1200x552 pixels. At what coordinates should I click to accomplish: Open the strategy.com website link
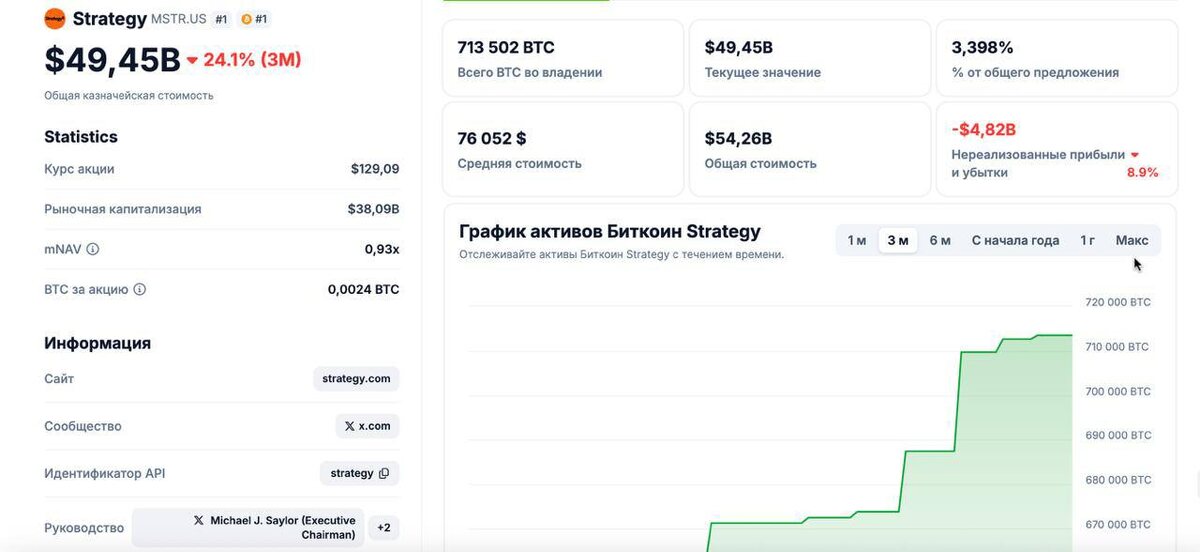[x=356, y=379]
